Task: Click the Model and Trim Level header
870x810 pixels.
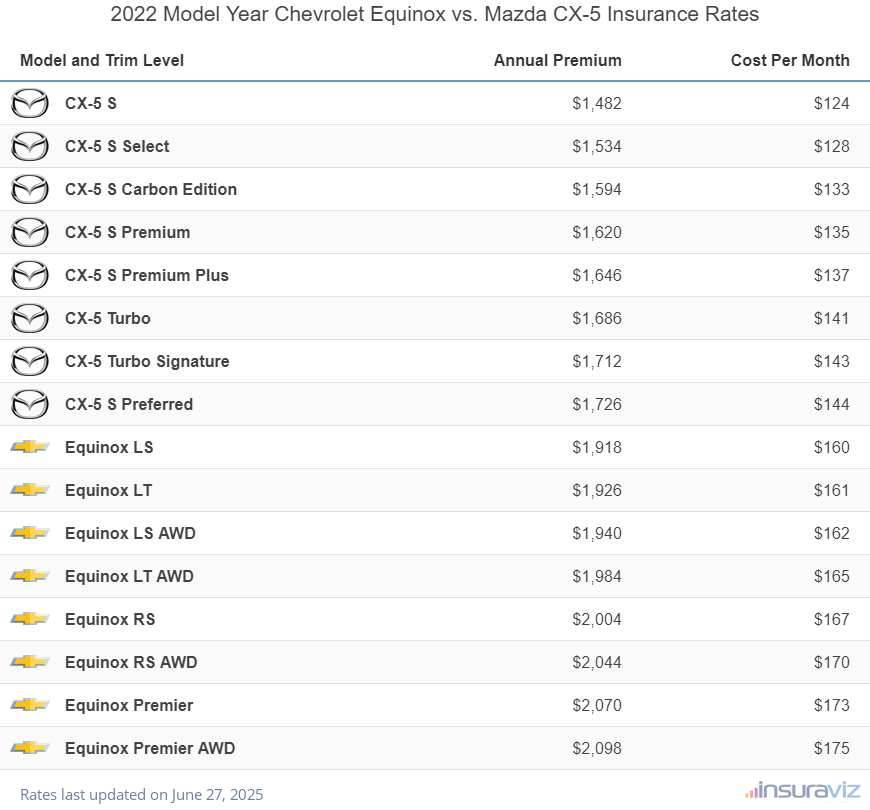Action: pos(102,60)
